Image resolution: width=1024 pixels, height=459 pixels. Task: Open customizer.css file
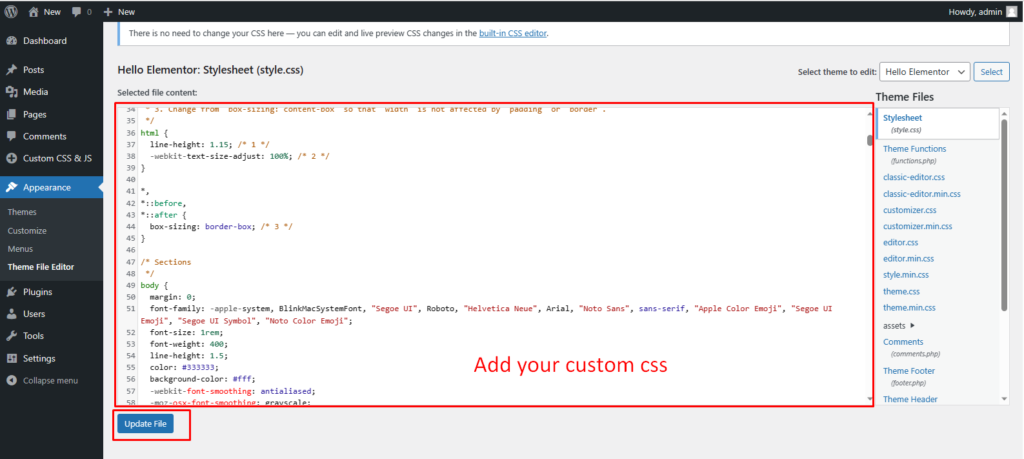(910, 210)
